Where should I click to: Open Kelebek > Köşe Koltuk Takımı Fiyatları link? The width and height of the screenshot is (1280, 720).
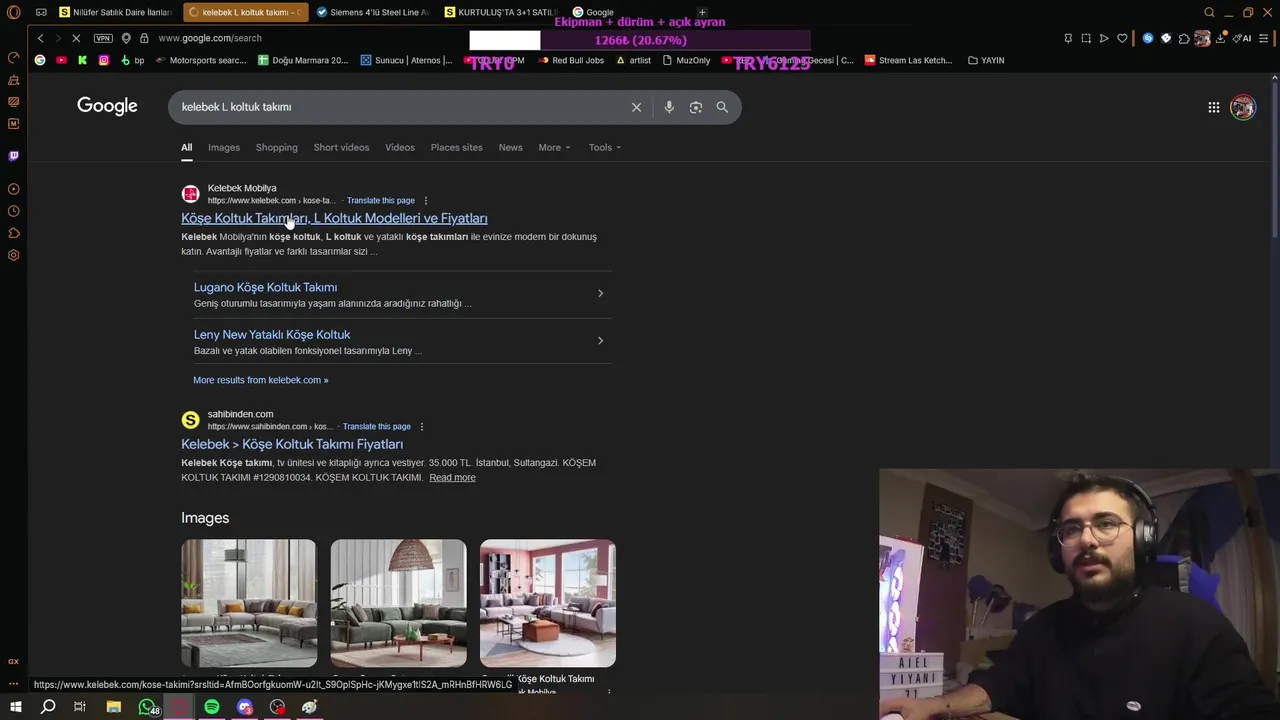[x=292, y=444]
